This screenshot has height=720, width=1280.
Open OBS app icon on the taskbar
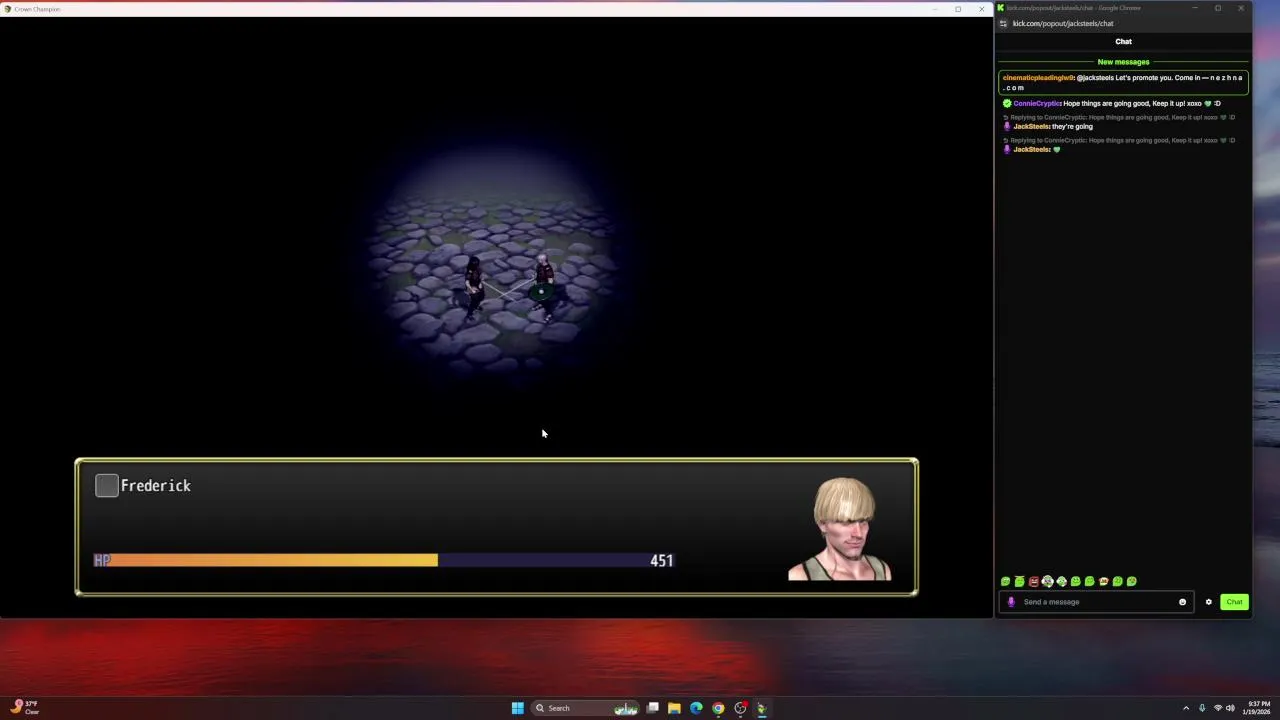(740, 708)
